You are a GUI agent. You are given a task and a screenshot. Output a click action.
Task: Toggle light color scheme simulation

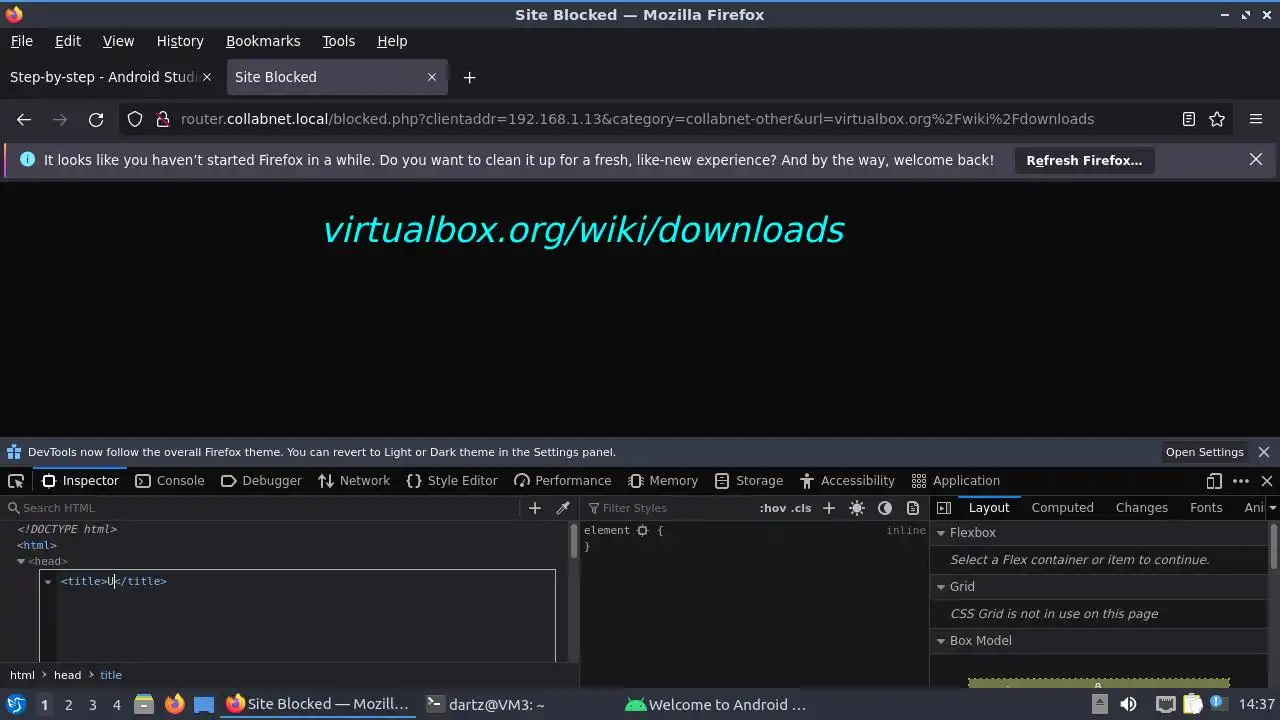click(x=857, y=508)
